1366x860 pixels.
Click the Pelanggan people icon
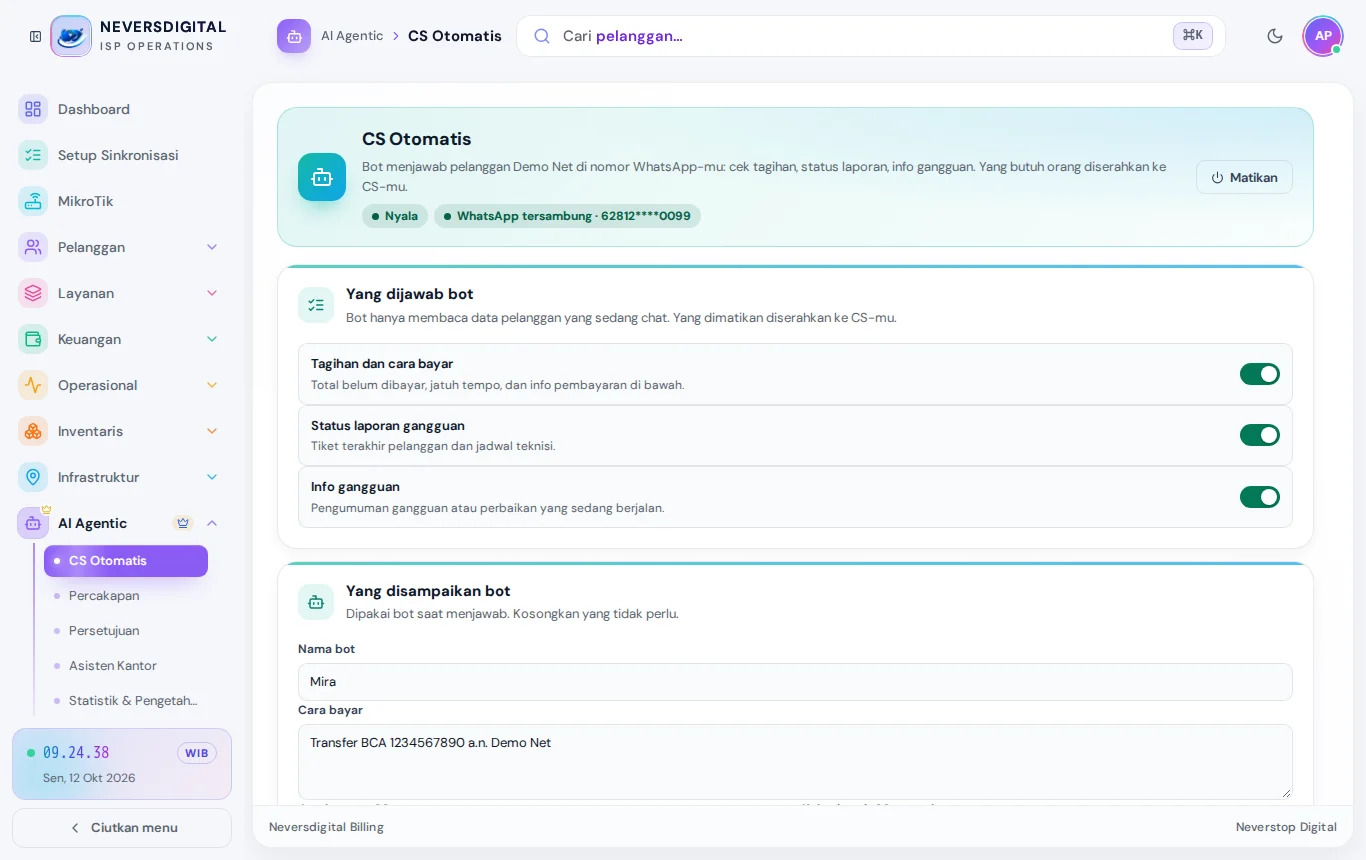[x=33, y=247]
